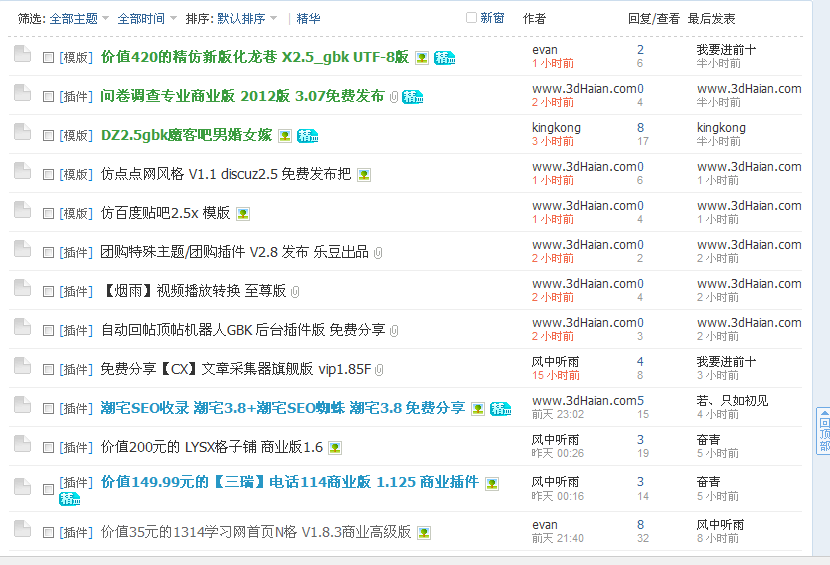Click image icon on 1314学习网首页N格 thread
830x565 pixels.
click(x=423, y=533)
